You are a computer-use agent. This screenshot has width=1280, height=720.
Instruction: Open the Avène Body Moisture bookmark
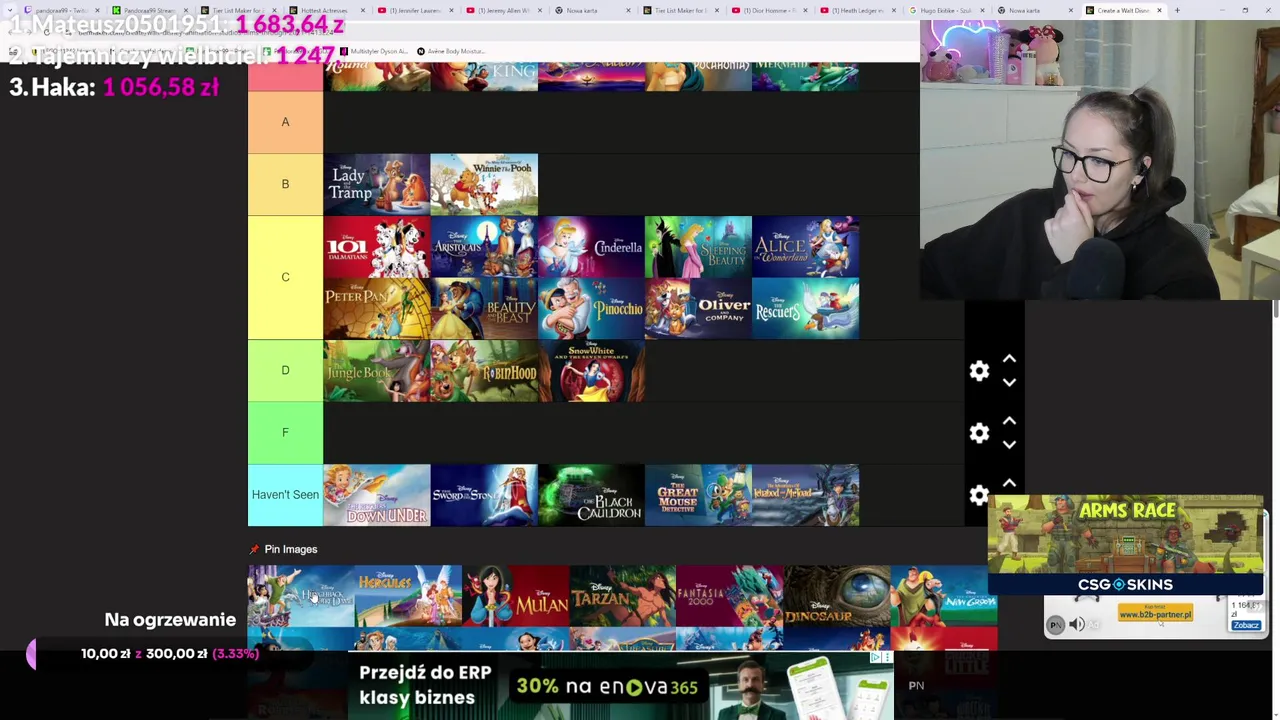tap(450, 51)
